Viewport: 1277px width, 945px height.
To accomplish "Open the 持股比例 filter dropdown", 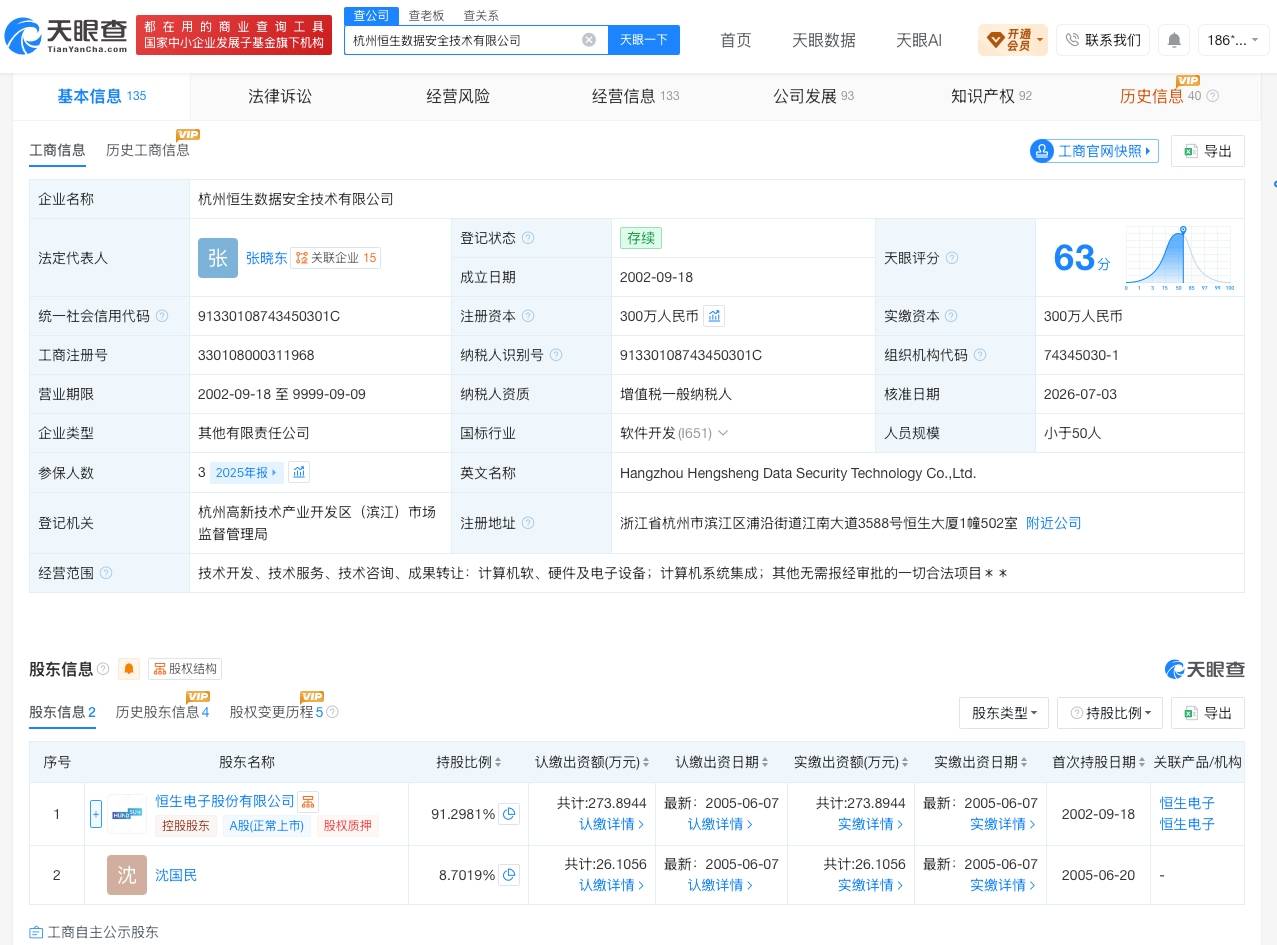I will coord(1110,713).
